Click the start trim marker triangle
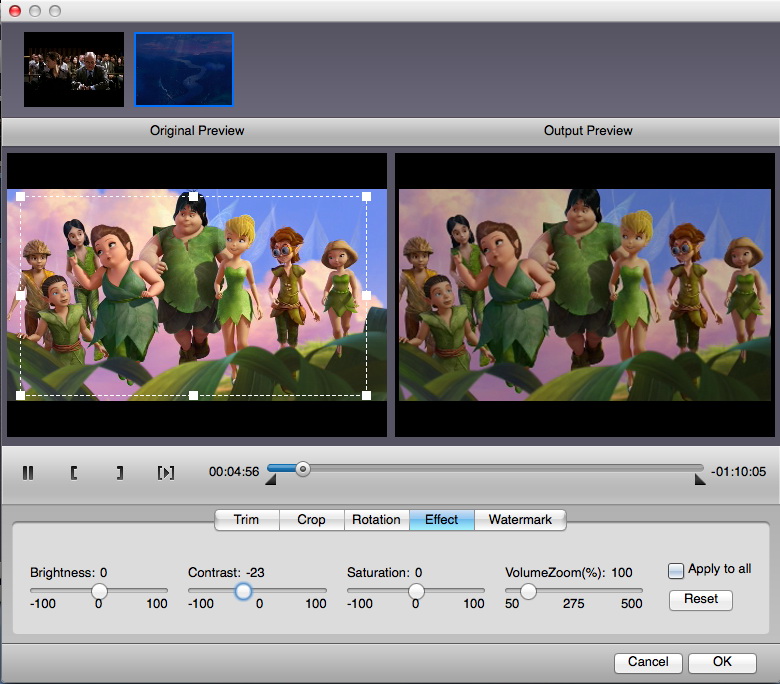Screen dimensions: 780x684 click(271, 480)
